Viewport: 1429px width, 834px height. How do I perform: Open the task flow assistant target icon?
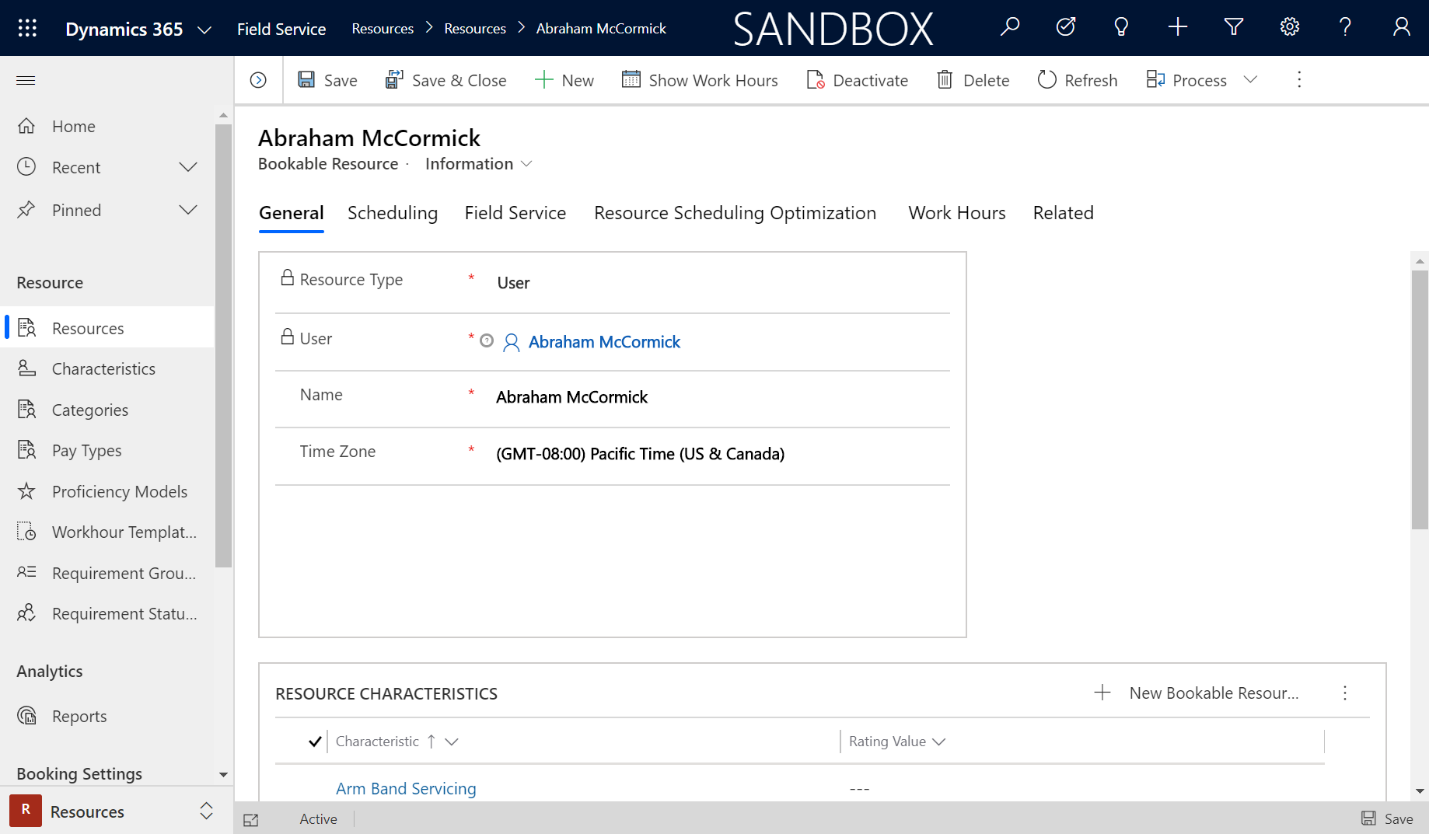1066,27
